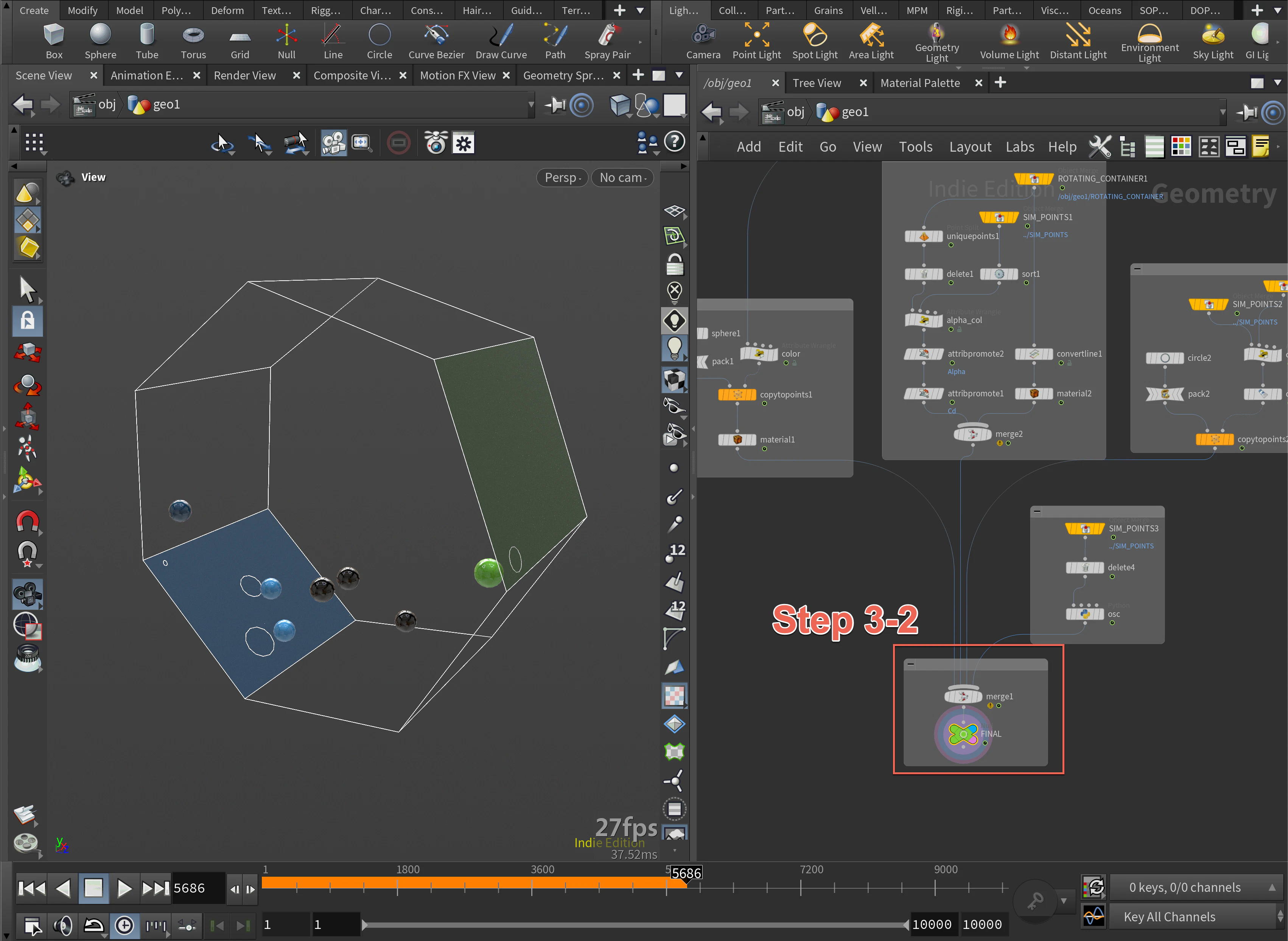Add a Sphere using shelf tool

click(x=100, y=41)
